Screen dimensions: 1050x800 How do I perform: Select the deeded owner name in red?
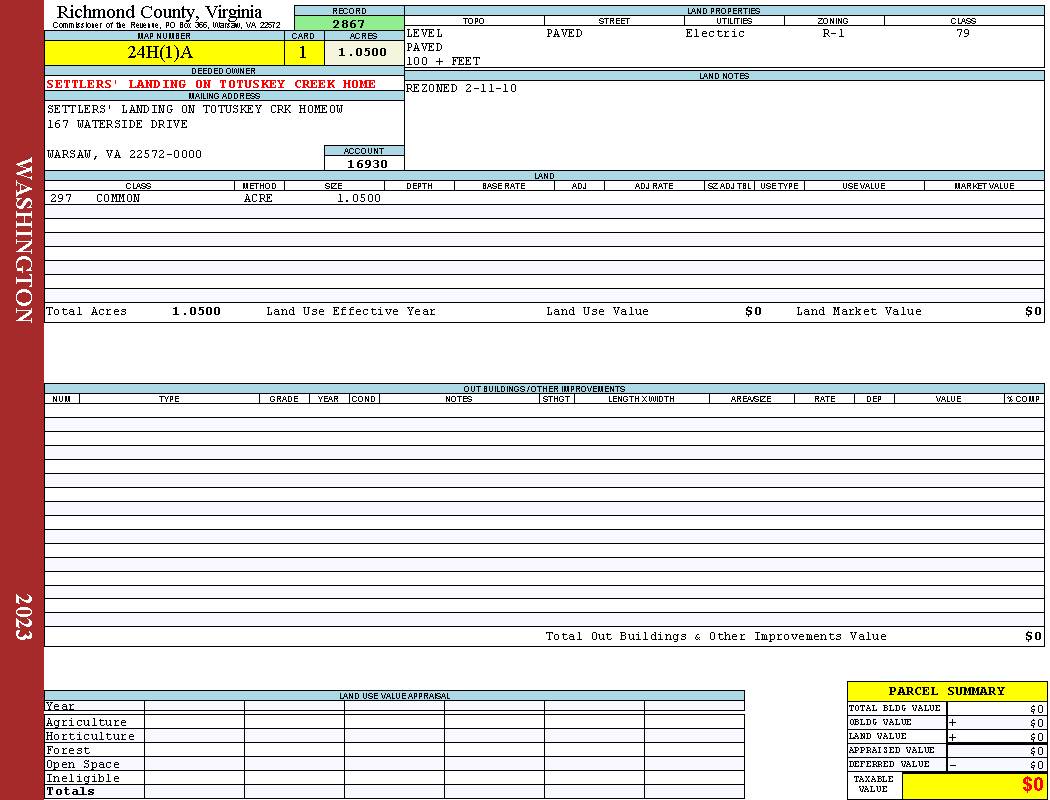(x=211, y=84)
